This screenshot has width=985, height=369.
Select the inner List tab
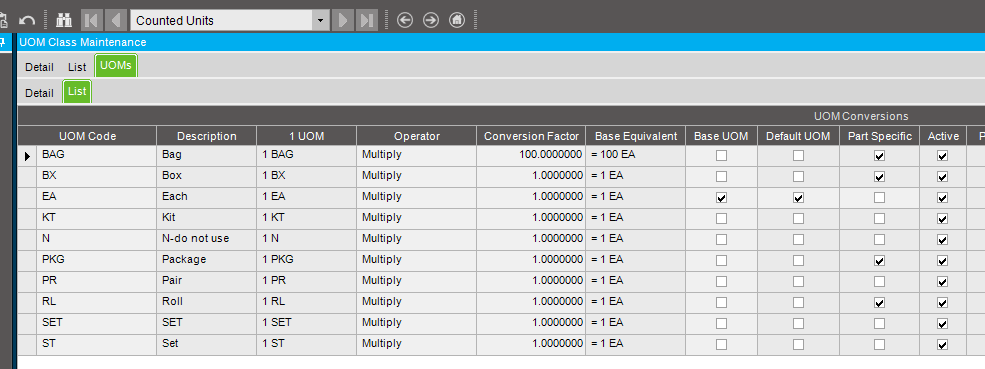coord(77,92)
